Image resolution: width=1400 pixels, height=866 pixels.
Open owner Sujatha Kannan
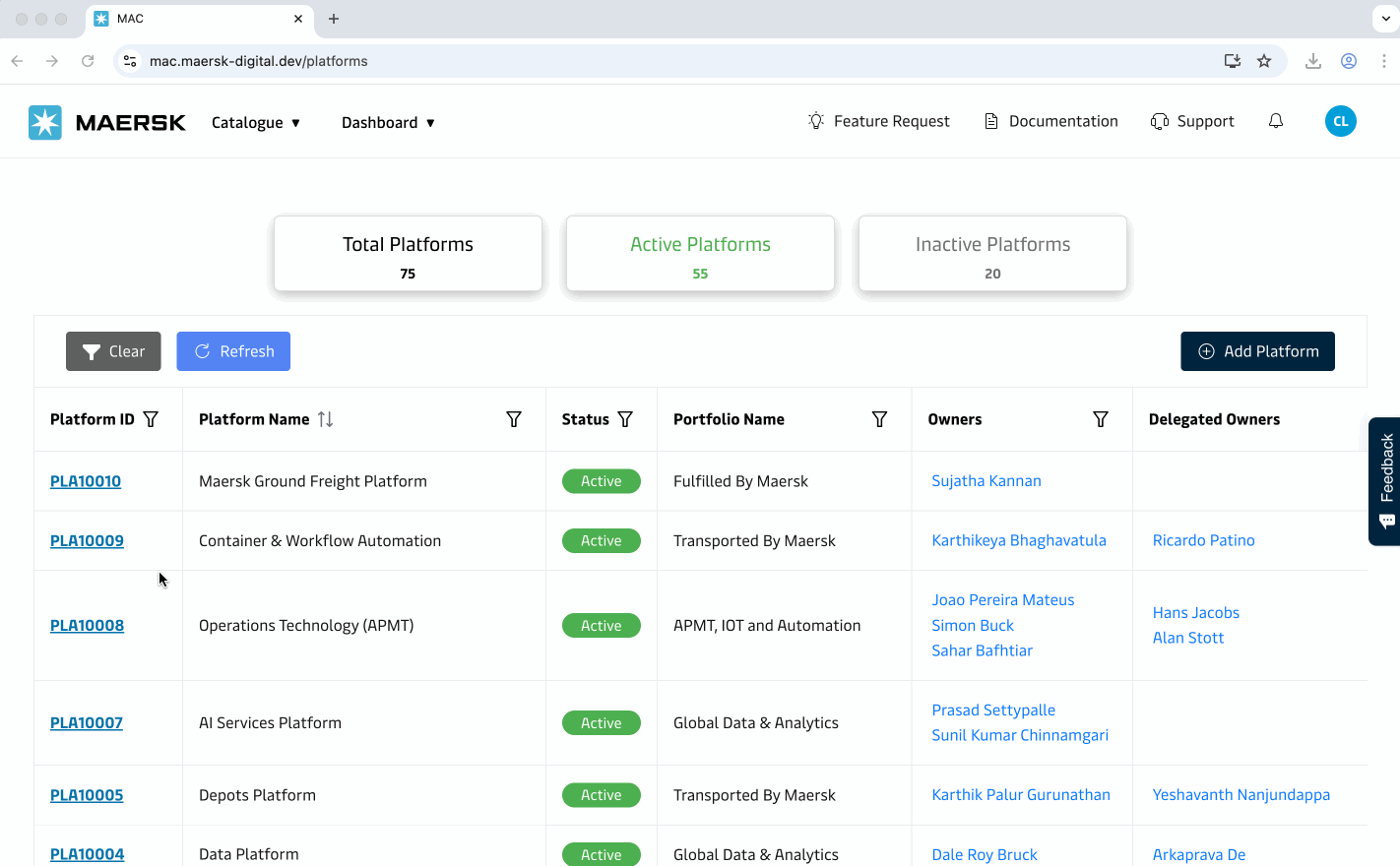tap(986, 480)
